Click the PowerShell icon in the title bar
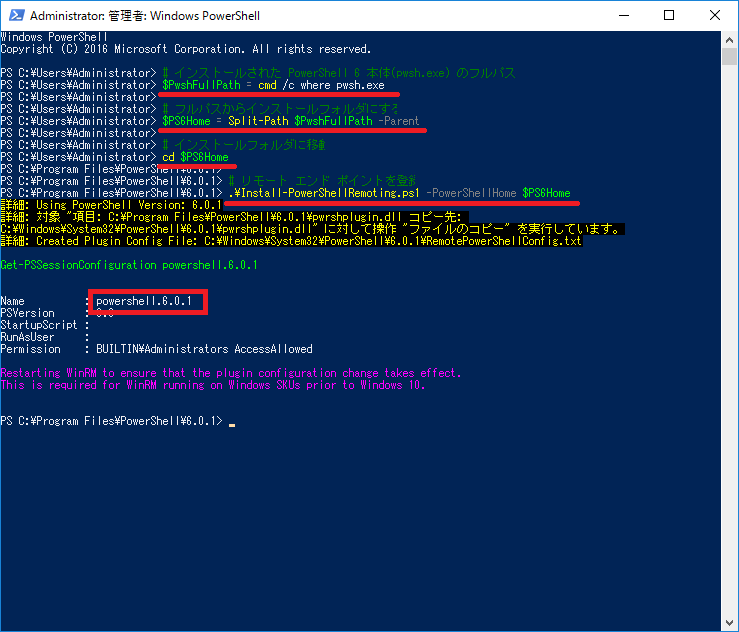The width and height of the screenshot is (739, 632). pos(16,15)
